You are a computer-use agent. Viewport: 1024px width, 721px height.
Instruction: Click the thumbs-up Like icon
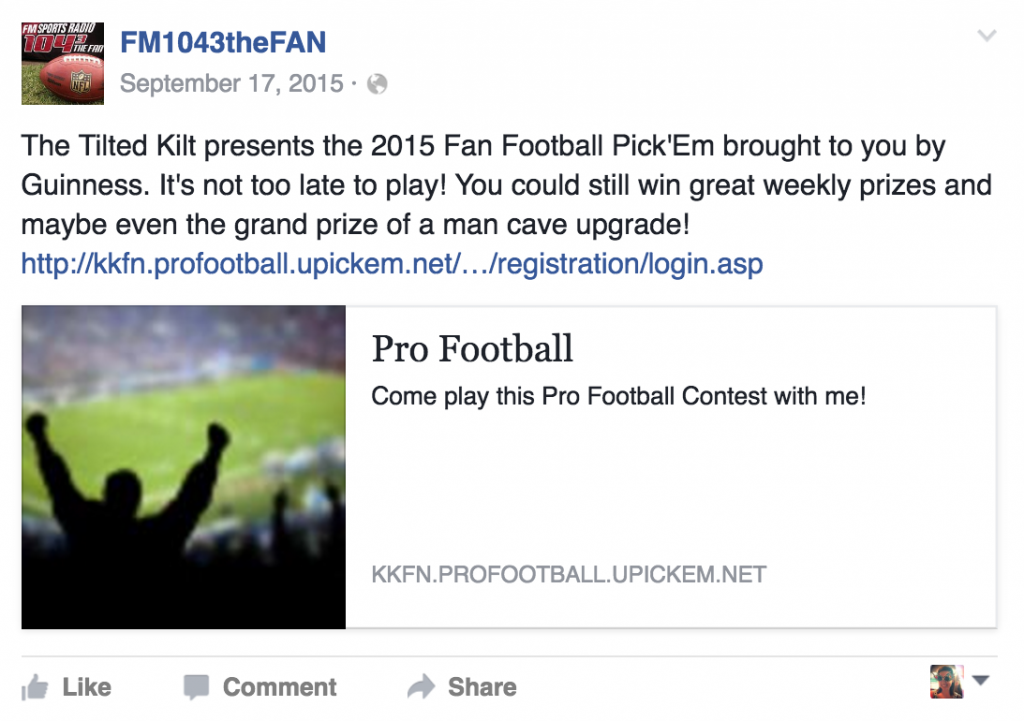pos(35,687)
